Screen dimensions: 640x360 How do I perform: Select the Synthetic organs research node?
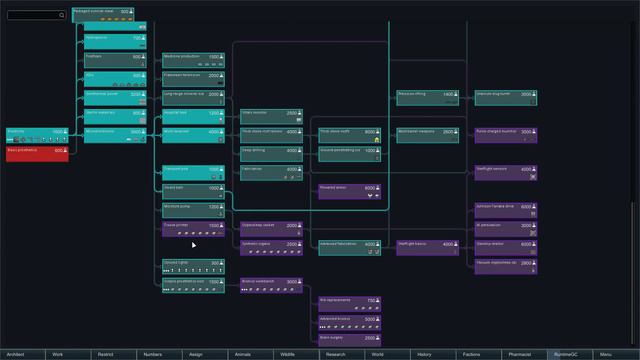271,248
